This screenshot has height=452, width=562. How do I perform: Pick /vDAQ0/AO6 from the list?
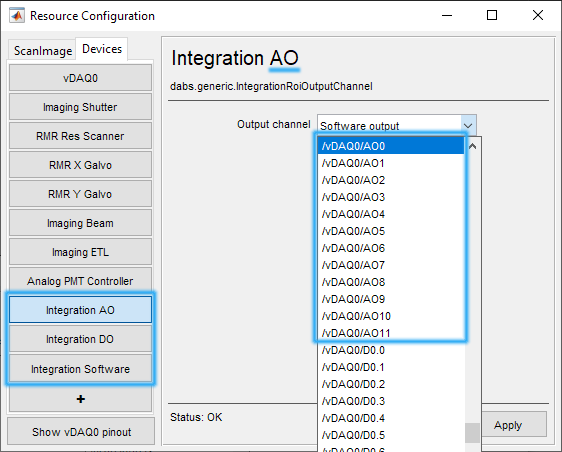[391, 248]
